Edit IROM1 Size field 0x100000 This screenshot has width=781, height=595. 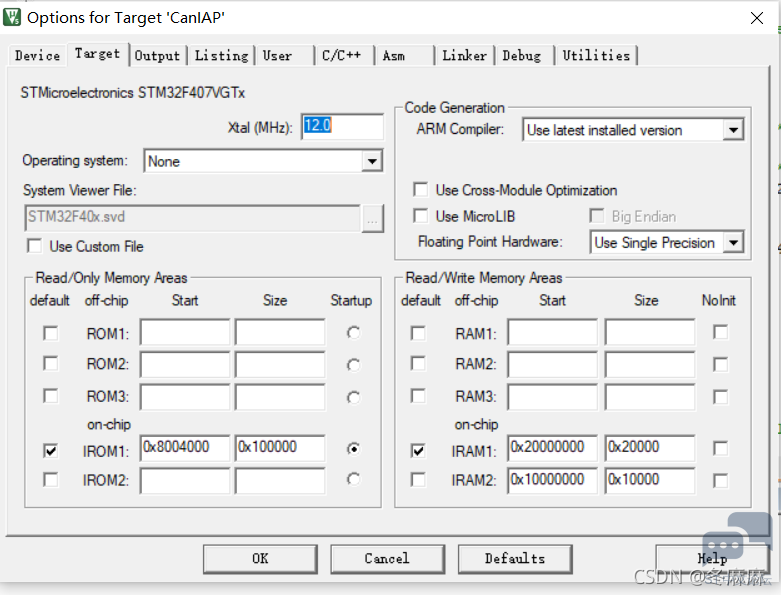pos(280,448)
